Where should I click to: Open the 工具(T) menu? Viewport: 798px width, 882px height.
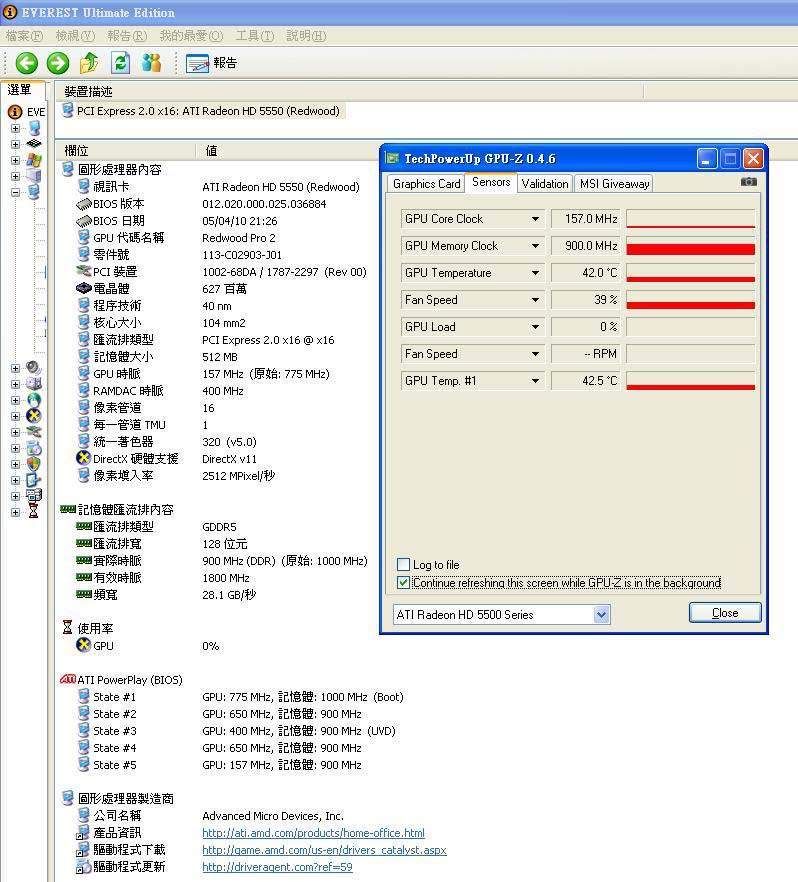coord(255,35)
